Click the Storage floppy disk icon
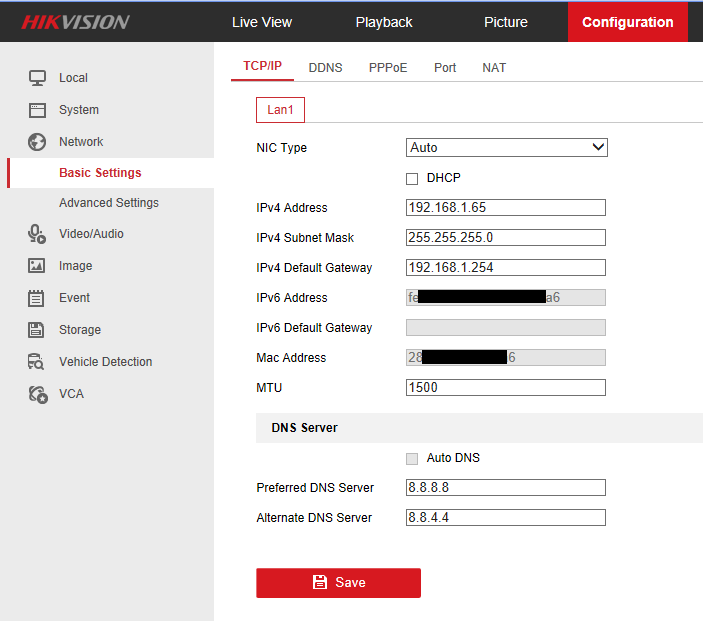 37,330
